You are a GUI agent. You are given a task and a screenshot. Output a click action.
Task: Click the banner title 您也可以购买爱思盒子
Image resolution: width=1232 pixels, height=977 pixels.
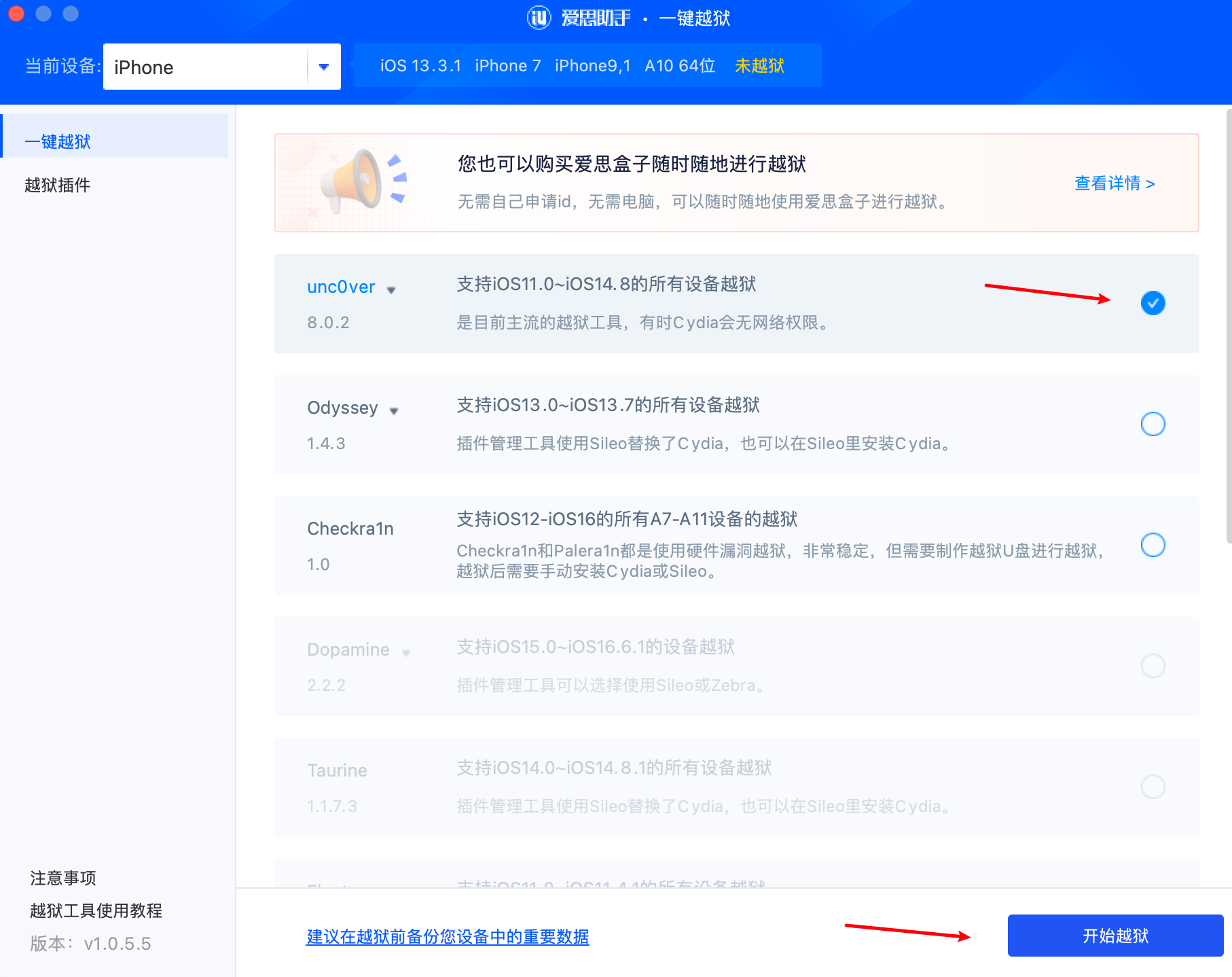632,164
